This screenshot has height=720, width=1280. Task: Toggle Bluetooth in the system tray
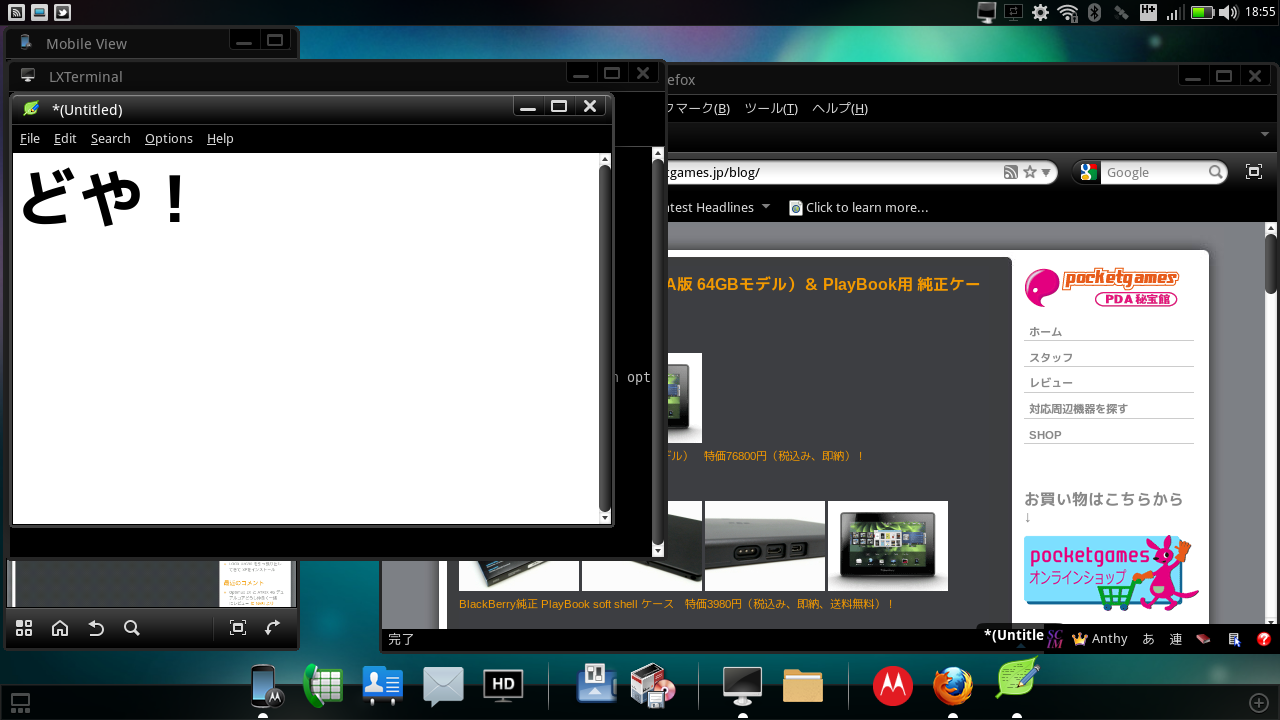[1094, 13]
